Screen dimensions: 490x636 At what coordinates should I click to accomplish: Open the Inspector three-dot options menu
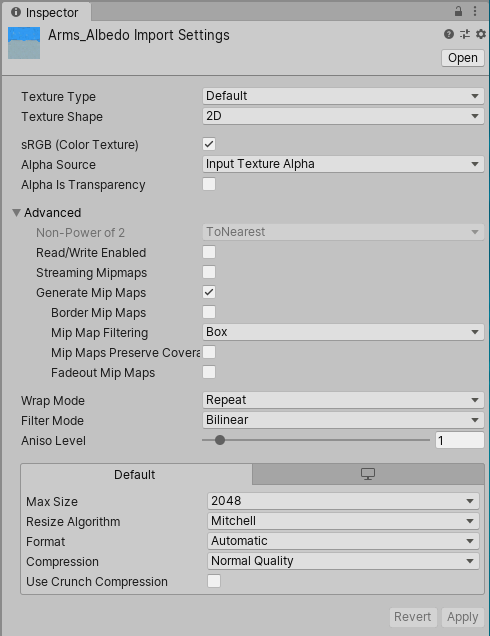click(475, 11)
